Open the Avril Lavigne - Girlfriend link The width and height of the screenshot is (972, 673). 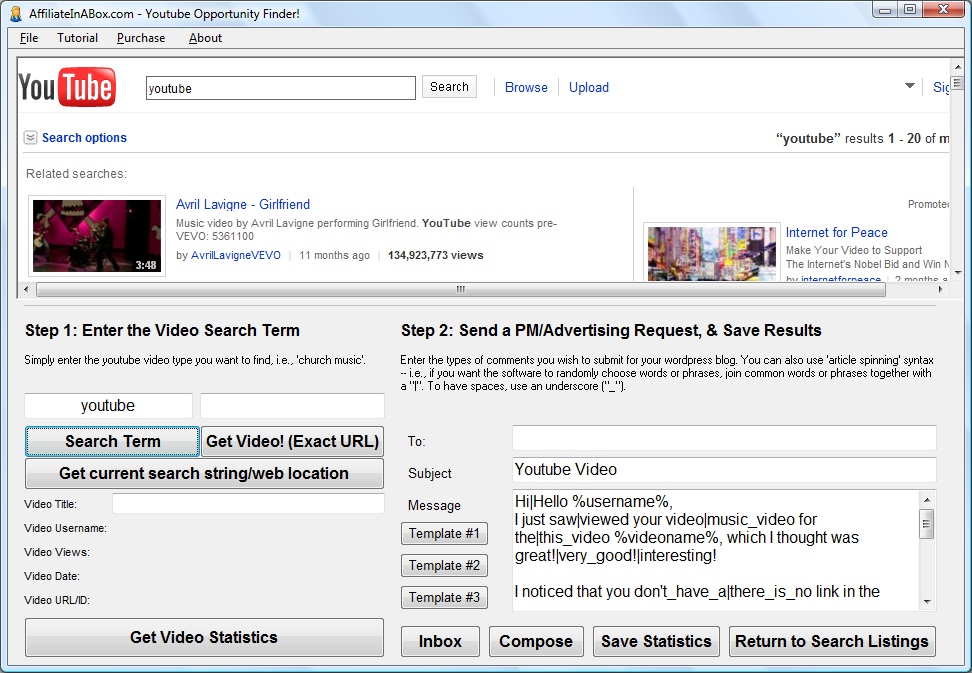(x=243, y=204)
